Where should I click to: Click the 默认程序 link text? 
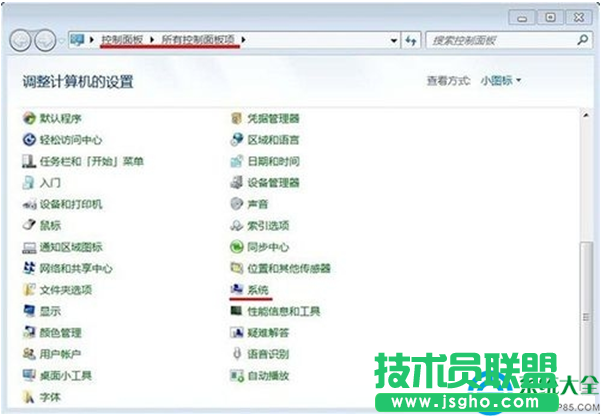(61, 118)
